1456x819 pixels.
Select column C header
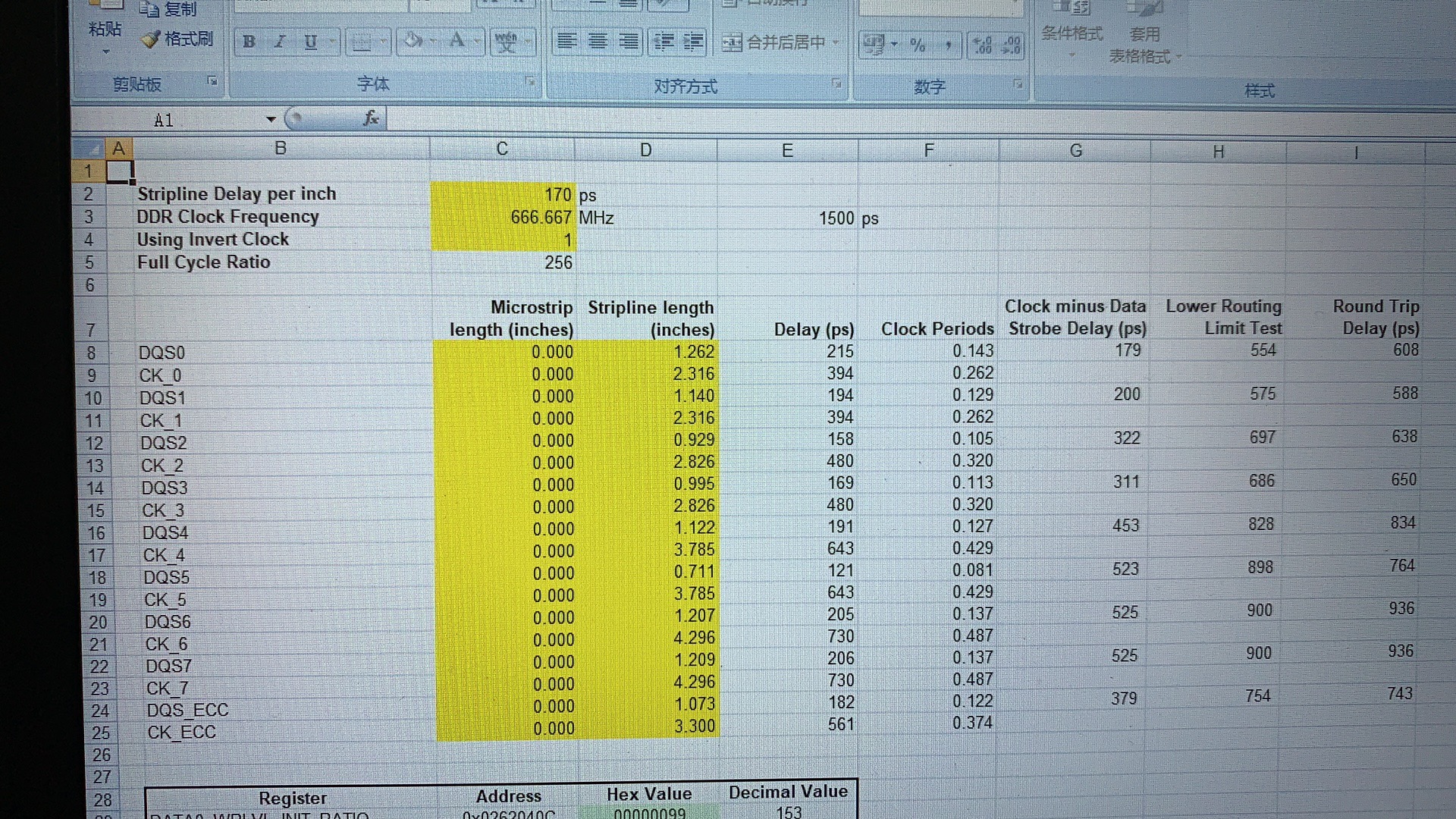point(502,149)
